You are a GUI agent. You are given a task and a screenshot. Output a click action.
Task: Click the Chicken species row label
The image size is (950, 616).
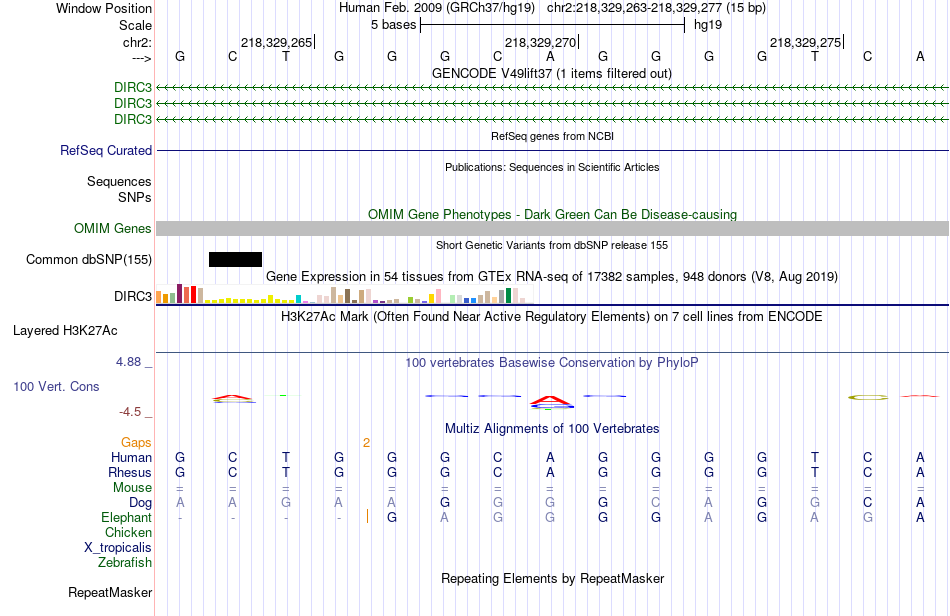pos(128,532)
